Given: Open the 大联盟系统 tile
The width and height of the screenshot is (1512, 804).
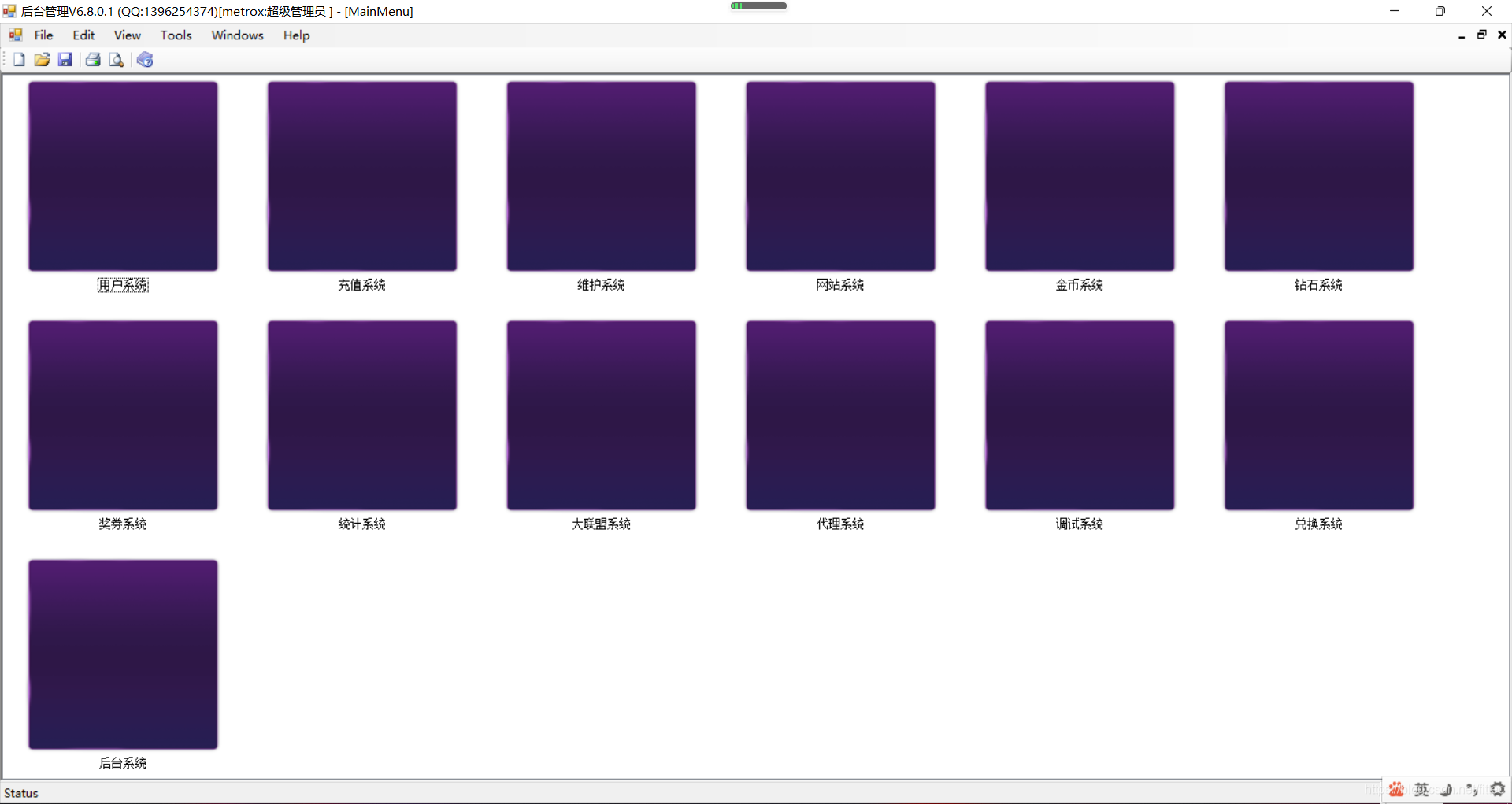Looking at the screenshot, I should pyautogui.click(x=602, y=416).
